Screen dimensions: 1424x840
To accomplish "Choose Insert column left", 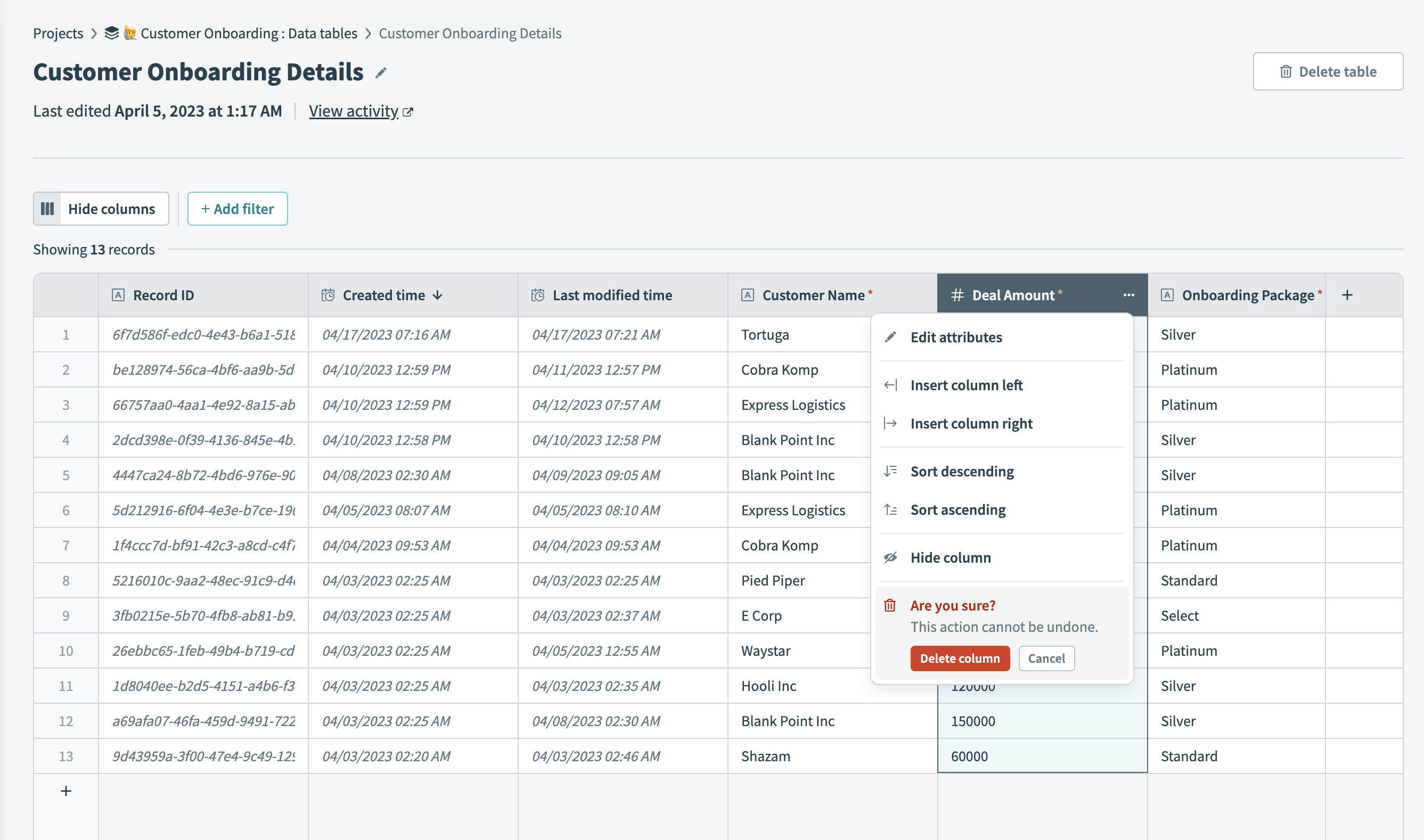I will click(966, 385).
